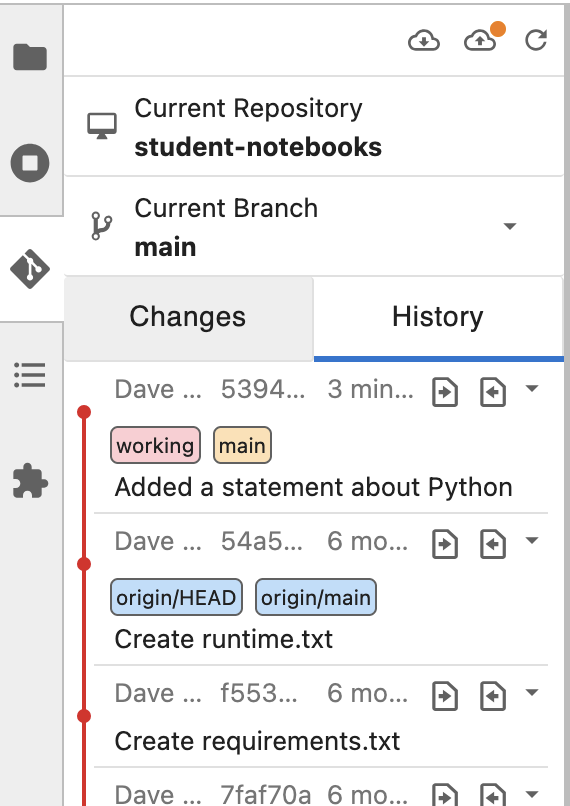Image resolution: width=570 pixels, height=806 pixels.
Task: Refresh the repository with the reload icon
Action: (x=536, y=40)
